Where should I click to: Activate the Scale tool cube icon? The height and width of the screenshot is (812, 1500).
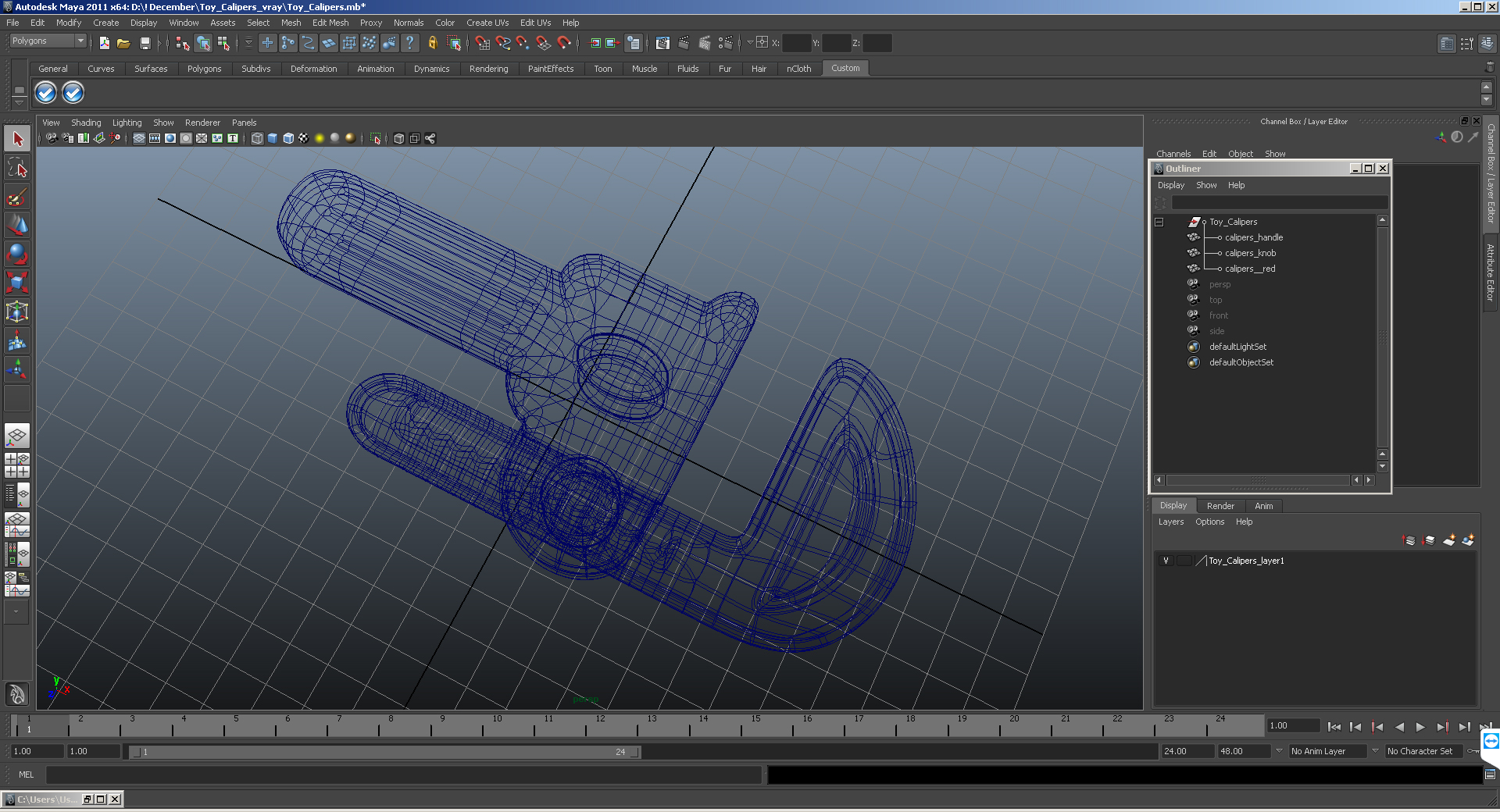pyautogui.click(x=17, y=283)
